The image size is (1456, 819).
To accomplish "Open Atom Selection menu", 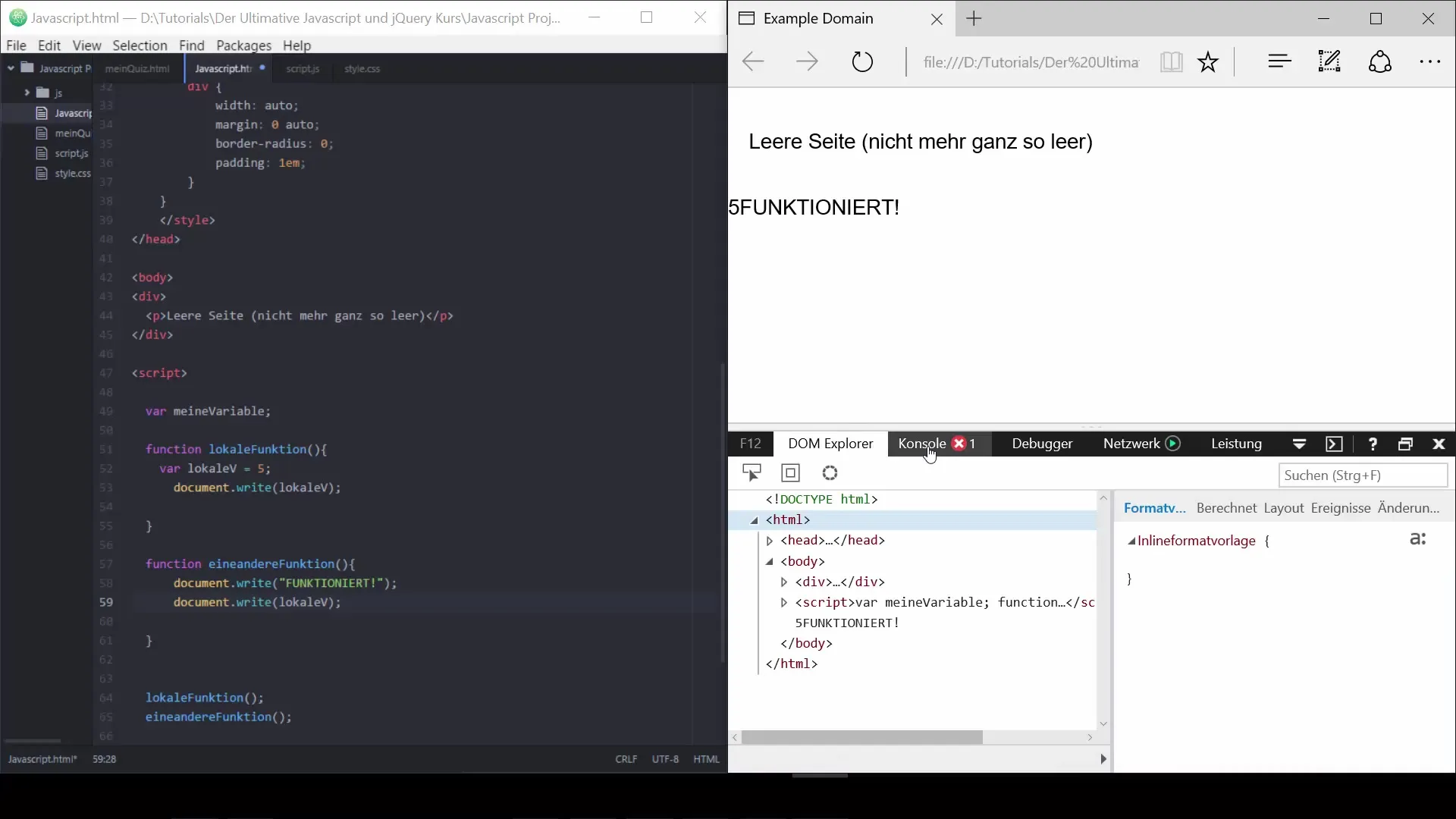I will point(140,45).
